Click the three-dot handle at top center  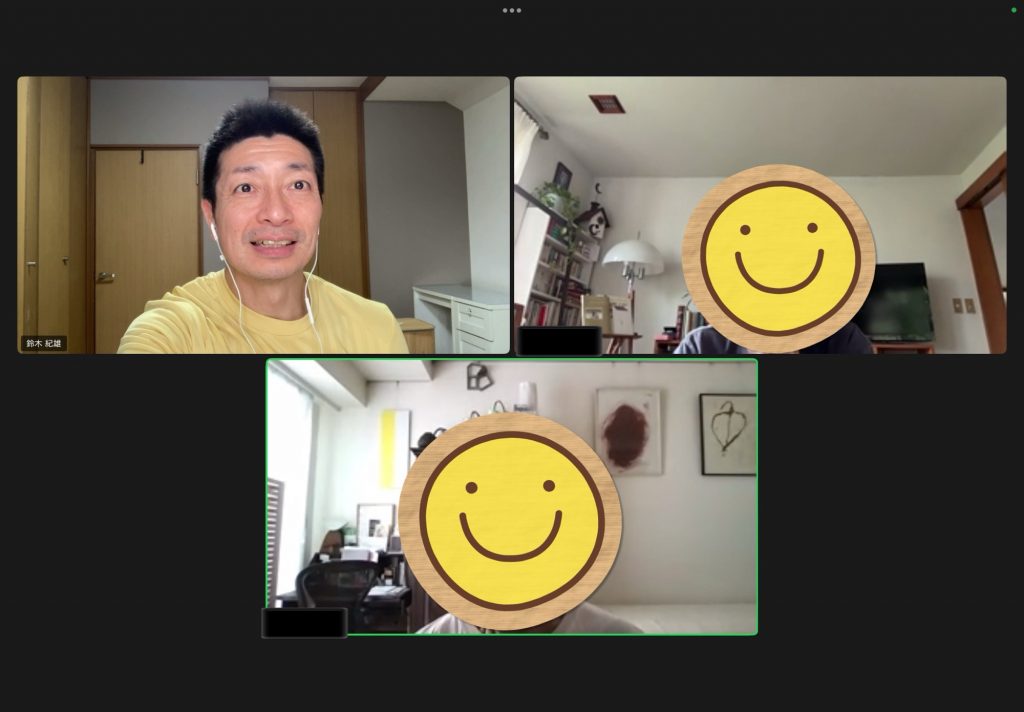tap(512, 10)
